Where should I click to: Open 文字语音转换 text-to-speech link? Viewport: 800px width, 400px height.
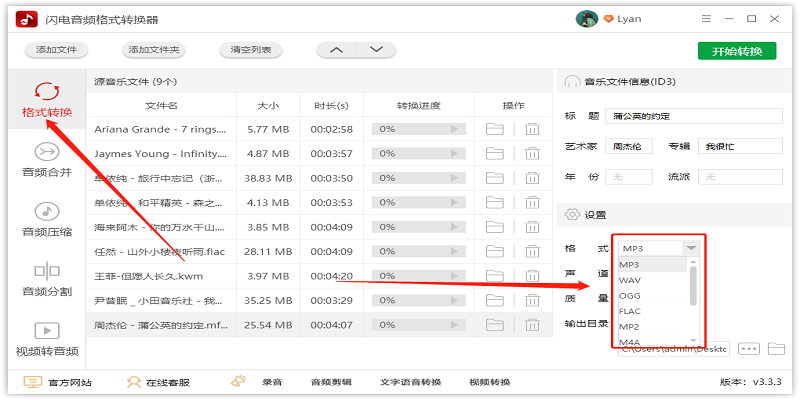click(410, 382)
